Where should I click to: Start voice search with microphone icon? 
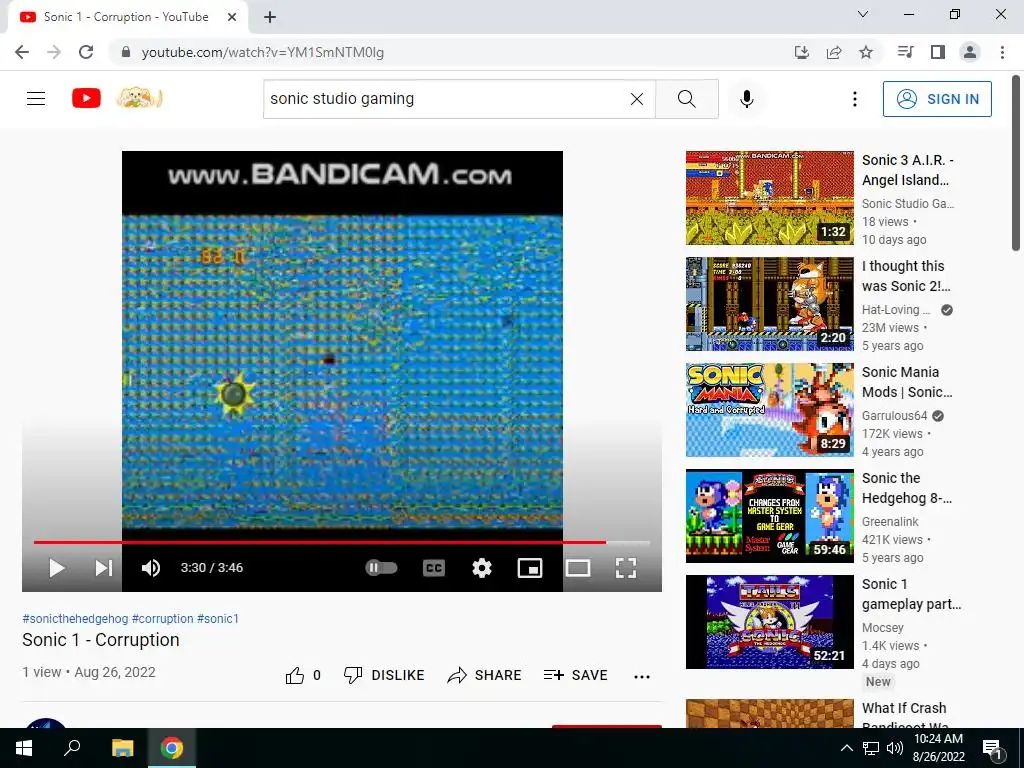coord(747,99)
